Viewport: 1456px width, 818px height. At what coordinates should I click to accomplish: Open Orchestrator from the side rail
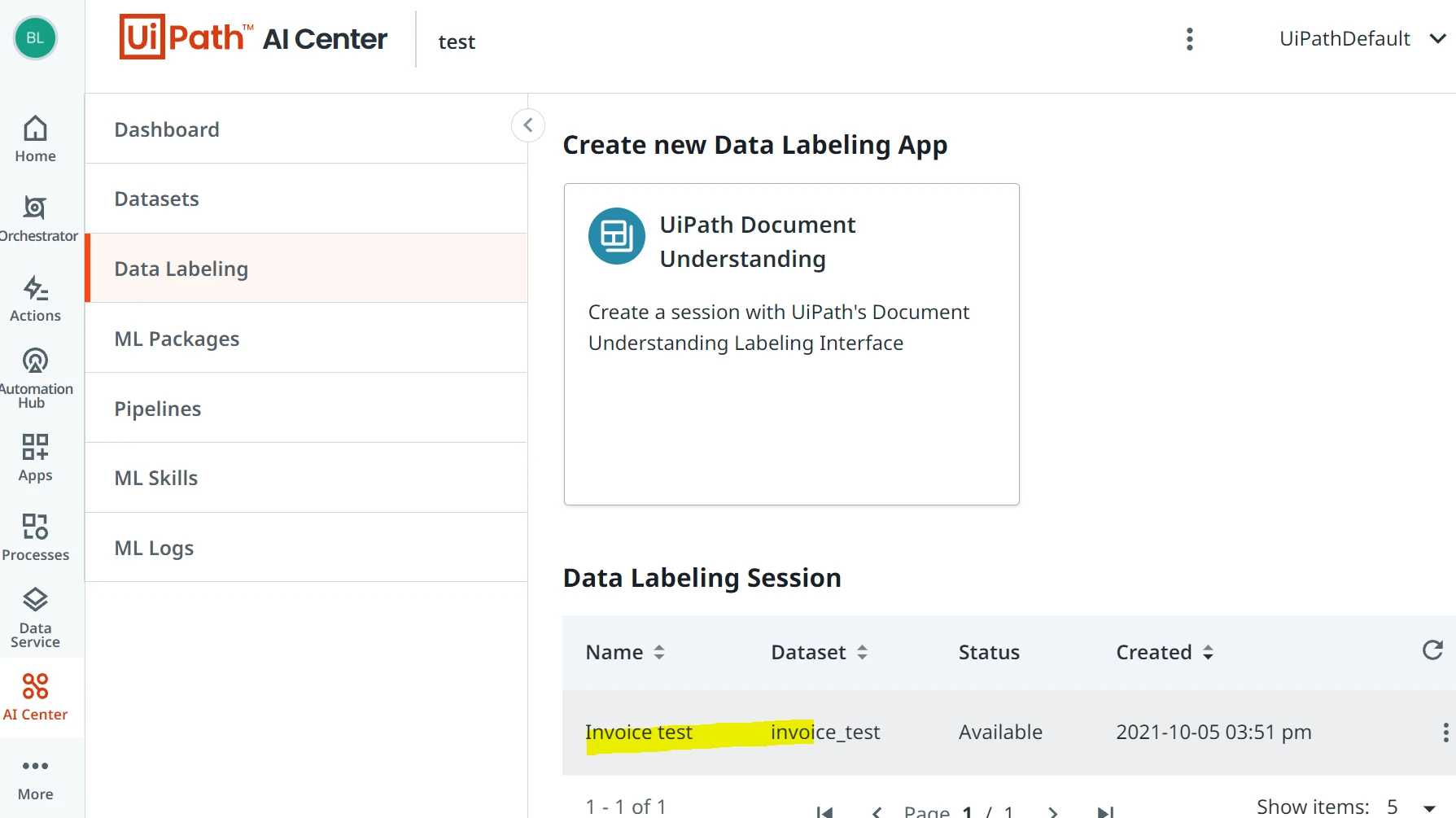coord(35,219)
